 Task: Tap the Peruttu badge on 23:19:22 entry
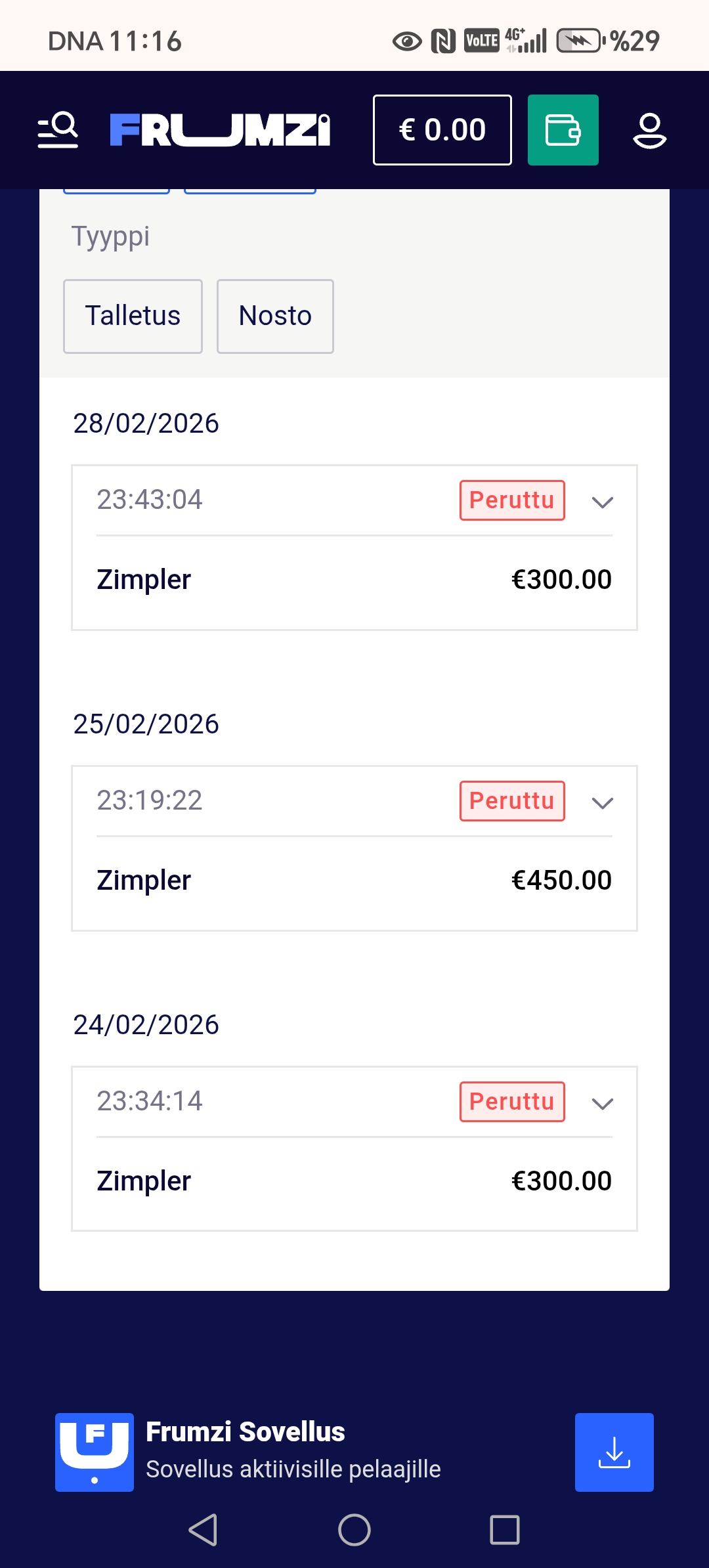(x=512, y=801)
